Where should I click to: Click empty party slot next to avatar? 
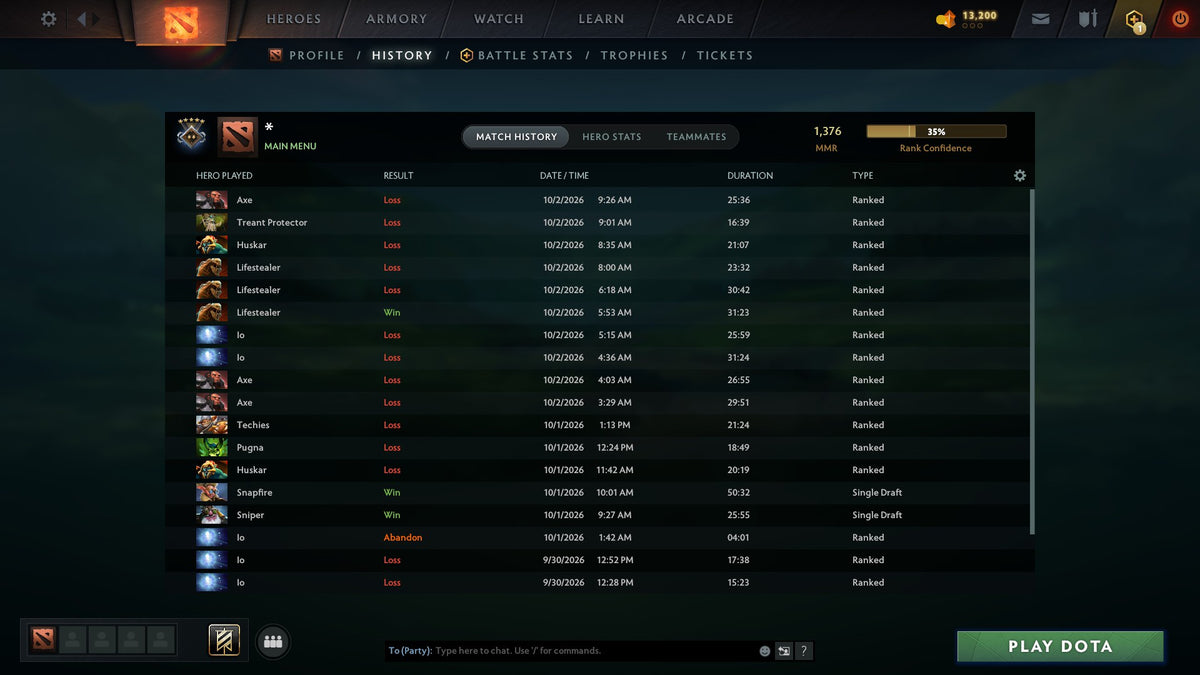click(72, 639)
